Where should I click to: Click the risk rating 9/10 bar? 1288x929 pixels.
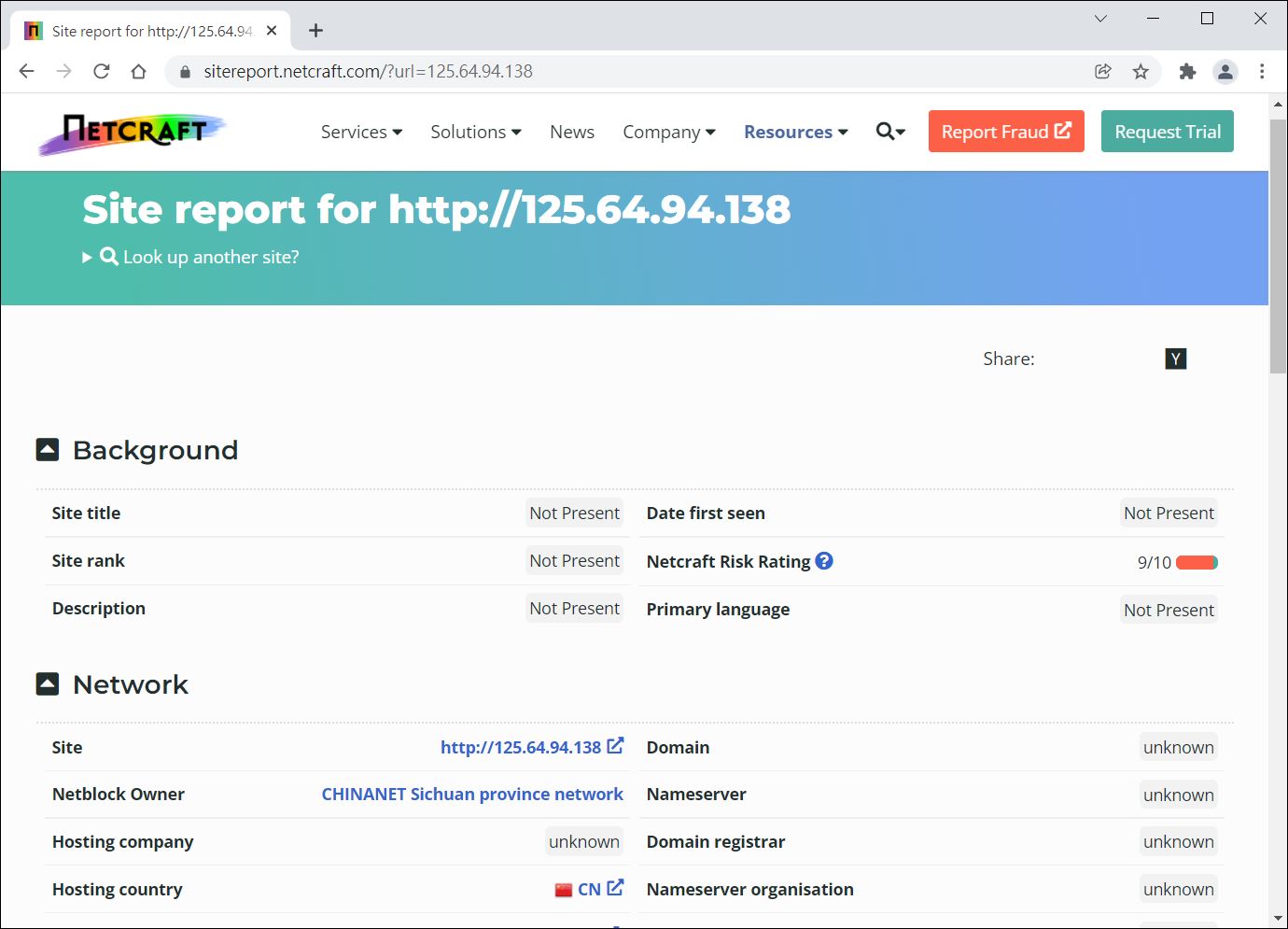pos(1197,562)
